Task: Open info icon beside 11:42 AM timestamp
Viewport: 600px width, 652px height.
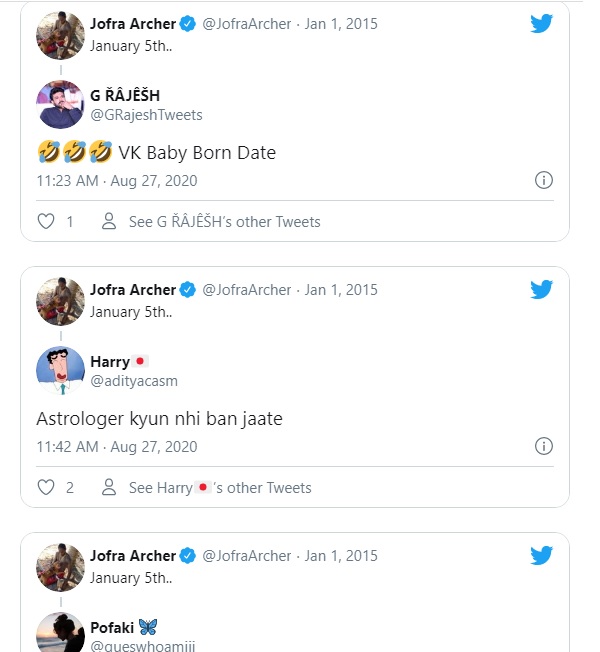Action: pos(543,446)
